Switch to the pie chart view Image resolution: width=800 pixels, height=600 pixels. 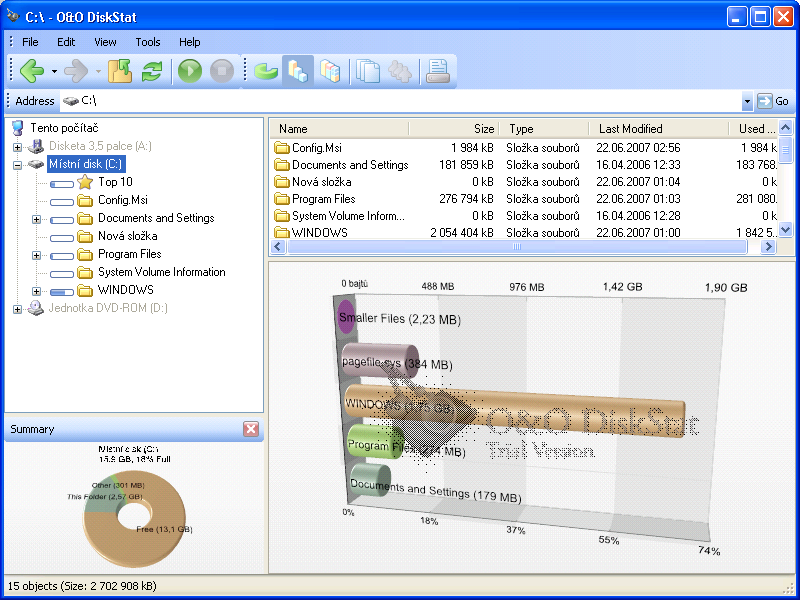266,71
